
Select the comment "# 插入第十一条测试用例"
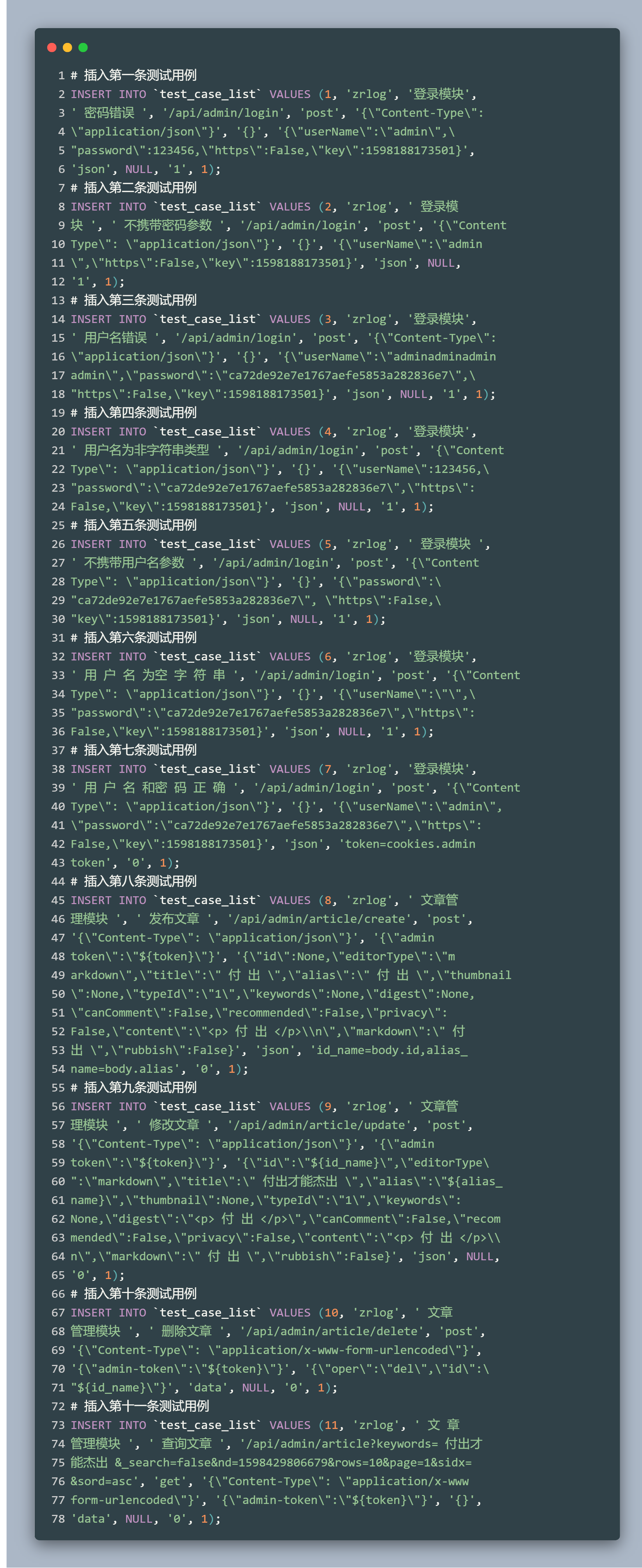(140, 1406)
